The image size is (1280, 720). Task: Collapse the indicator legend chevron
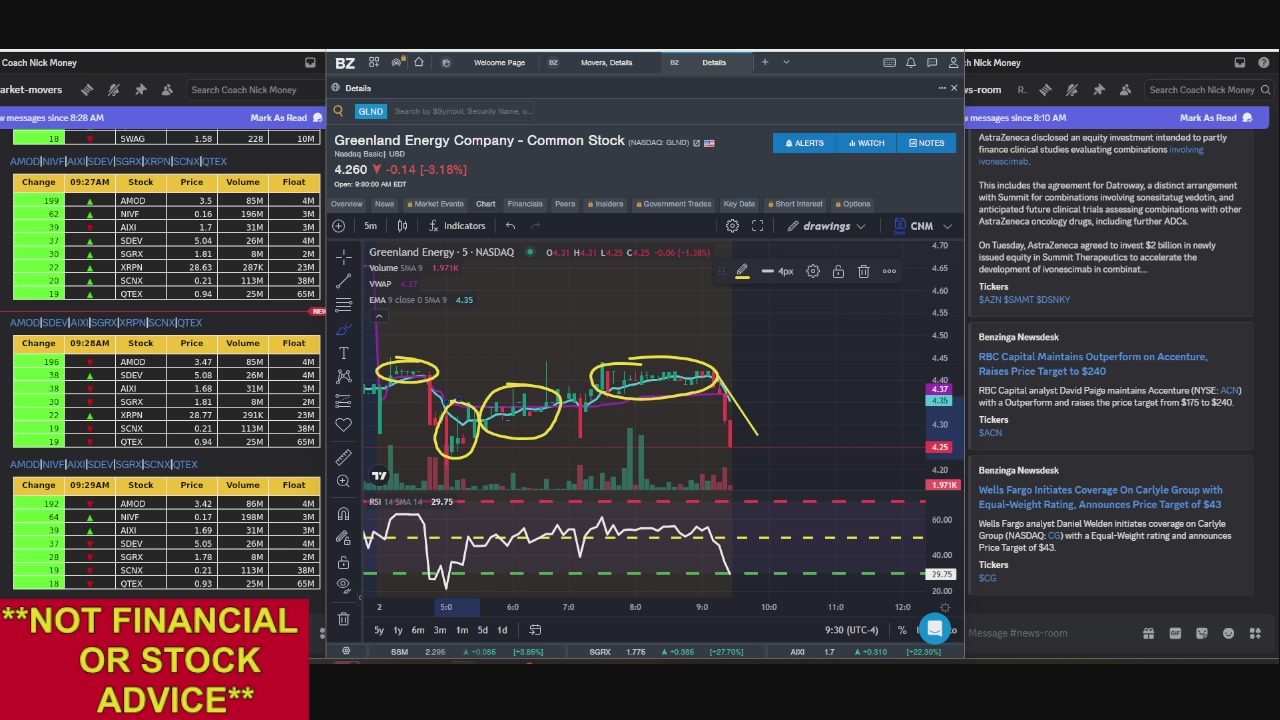378,316
